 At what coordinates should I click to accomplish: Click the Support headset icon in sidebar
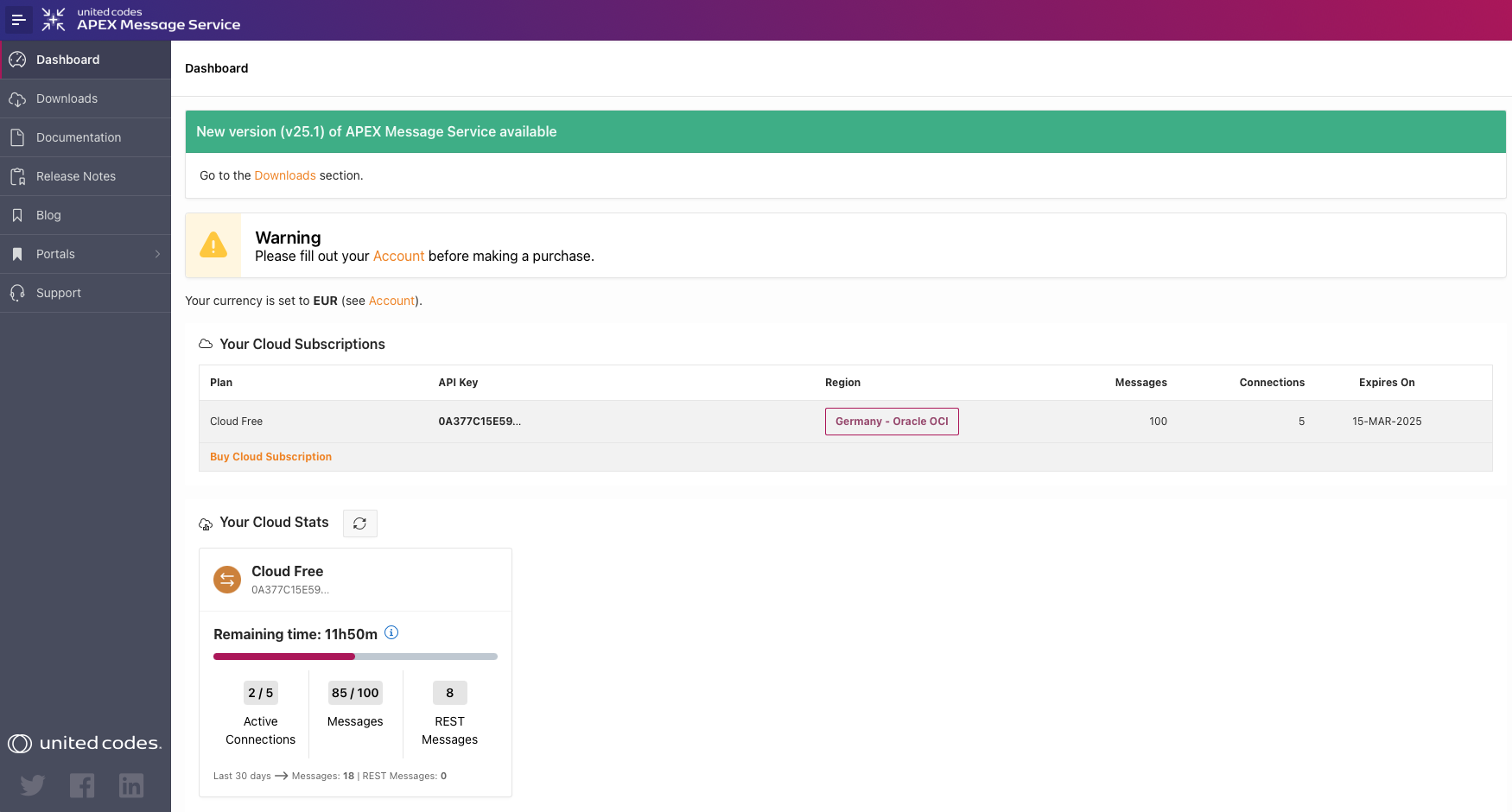pos(17,293)
